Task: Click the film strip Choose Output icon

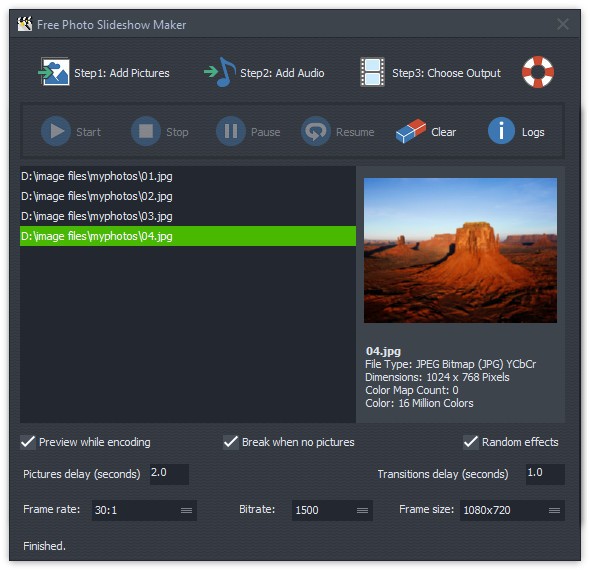Action: click(x=372, y=72)
